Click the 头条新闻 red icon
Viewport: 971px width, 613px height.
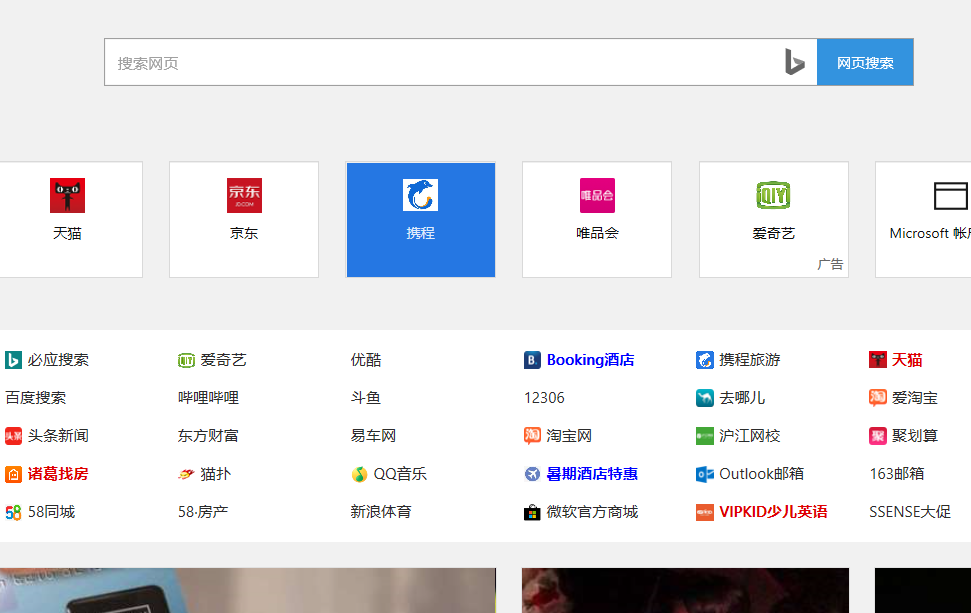[13, 436]
